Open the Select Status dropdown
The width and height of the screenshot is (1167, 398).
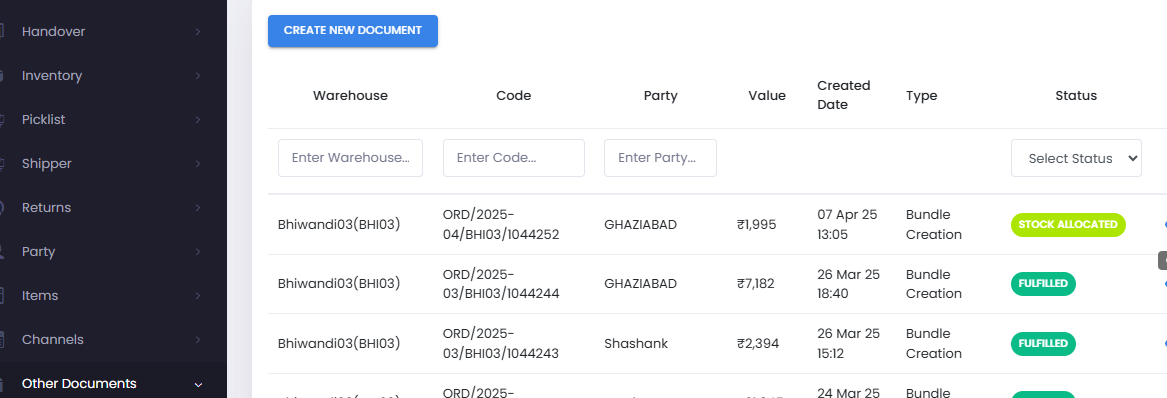(1076, 158)
